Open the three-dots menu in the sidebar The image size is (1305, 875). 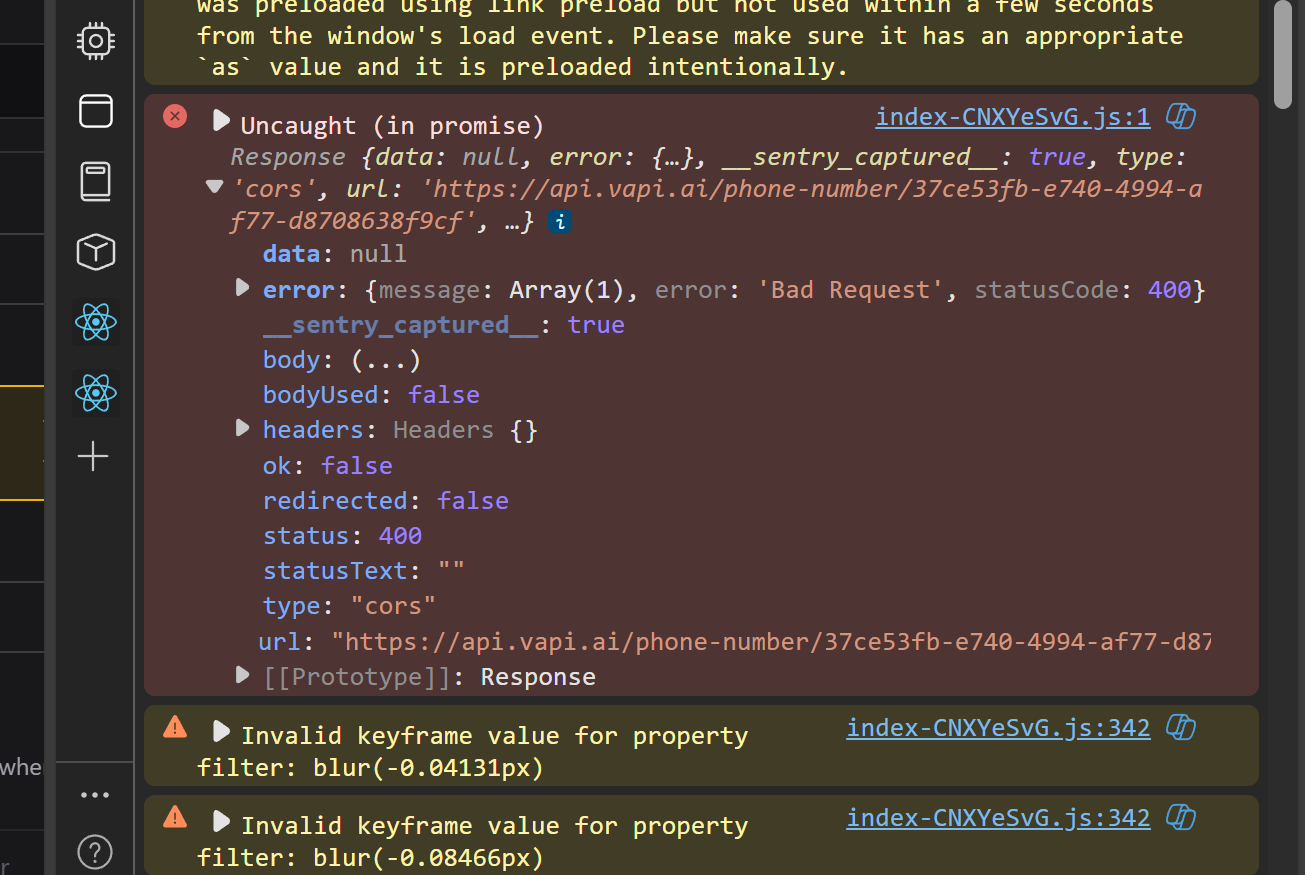coord(95,795)
